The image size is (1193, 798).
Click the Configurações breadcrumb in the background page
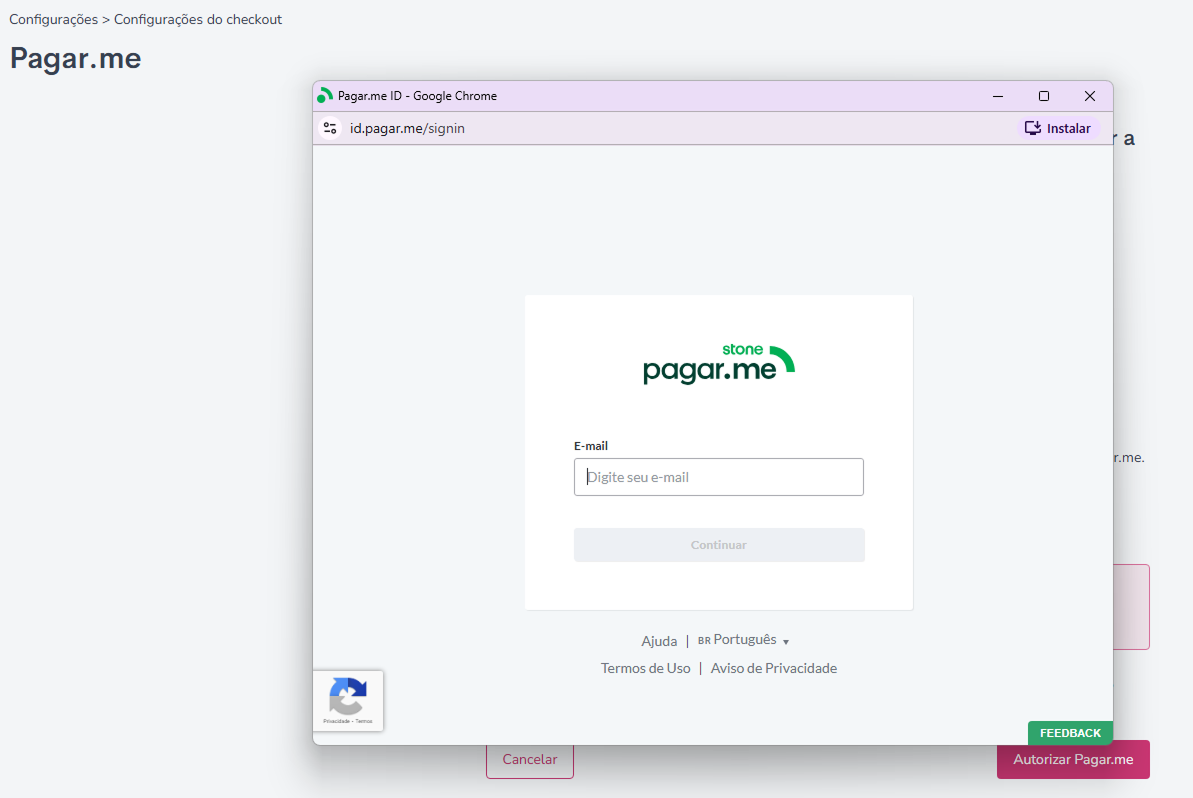tap(53, 19)
